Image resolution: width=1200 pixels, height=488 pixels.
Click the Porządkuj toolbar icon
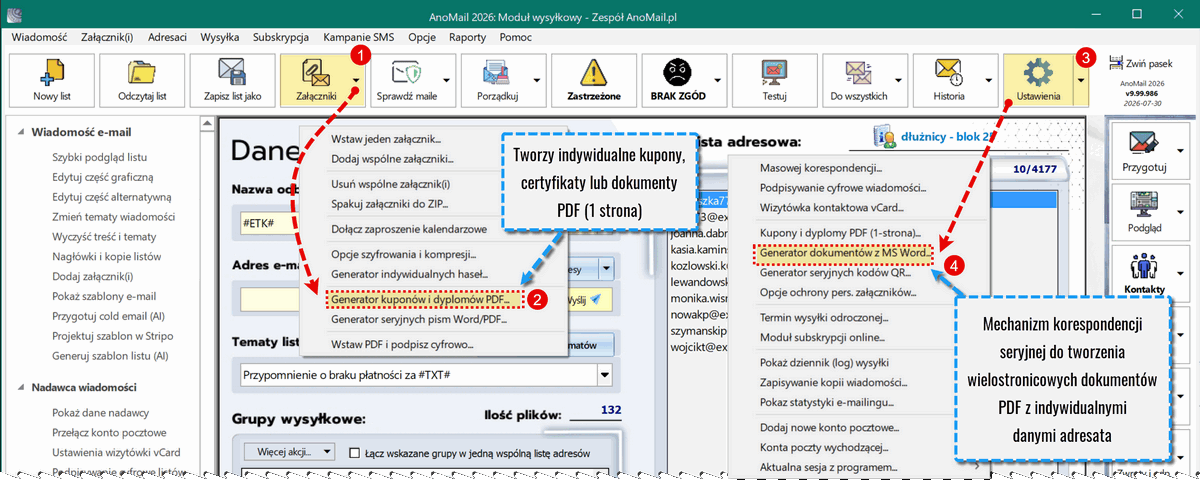click(x=497, y=73)
